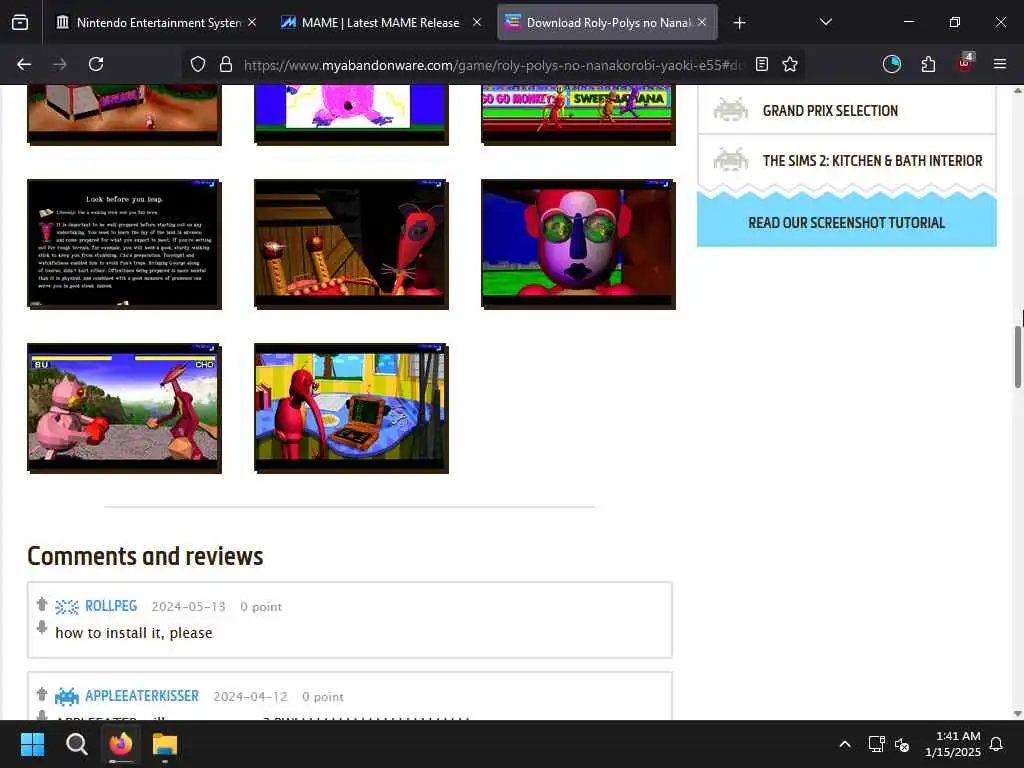Select the Download Roly-Polys tab
This screenshot has width=1024, height=768.
[607, 23]
